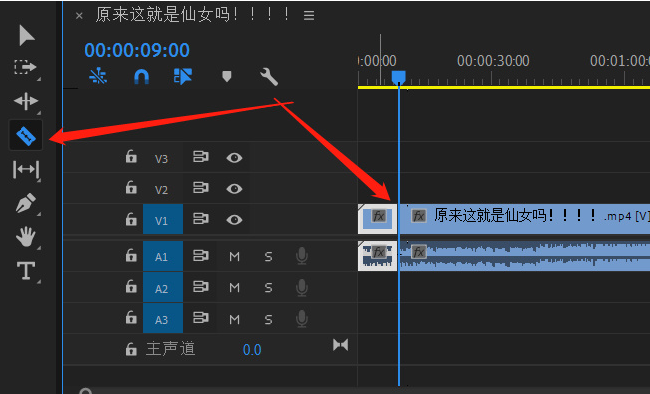The height and width of the screenshot is (394, 650).
Task: Toggle sync lock on A3
Action: [201, 318]
